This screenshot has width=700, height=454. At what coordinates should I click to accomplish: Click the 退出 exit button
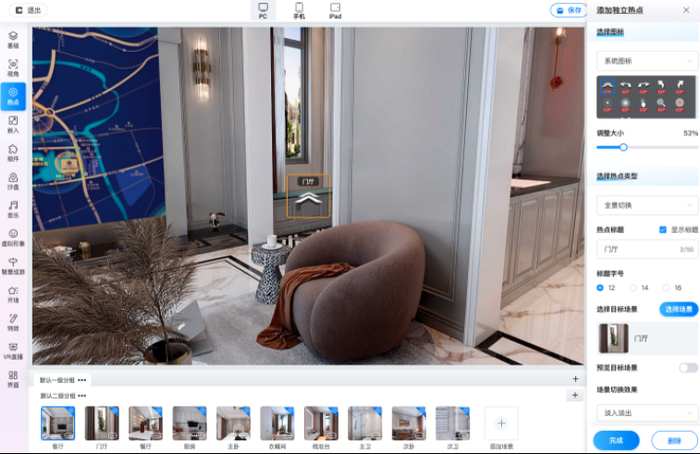tap(28, 10)
